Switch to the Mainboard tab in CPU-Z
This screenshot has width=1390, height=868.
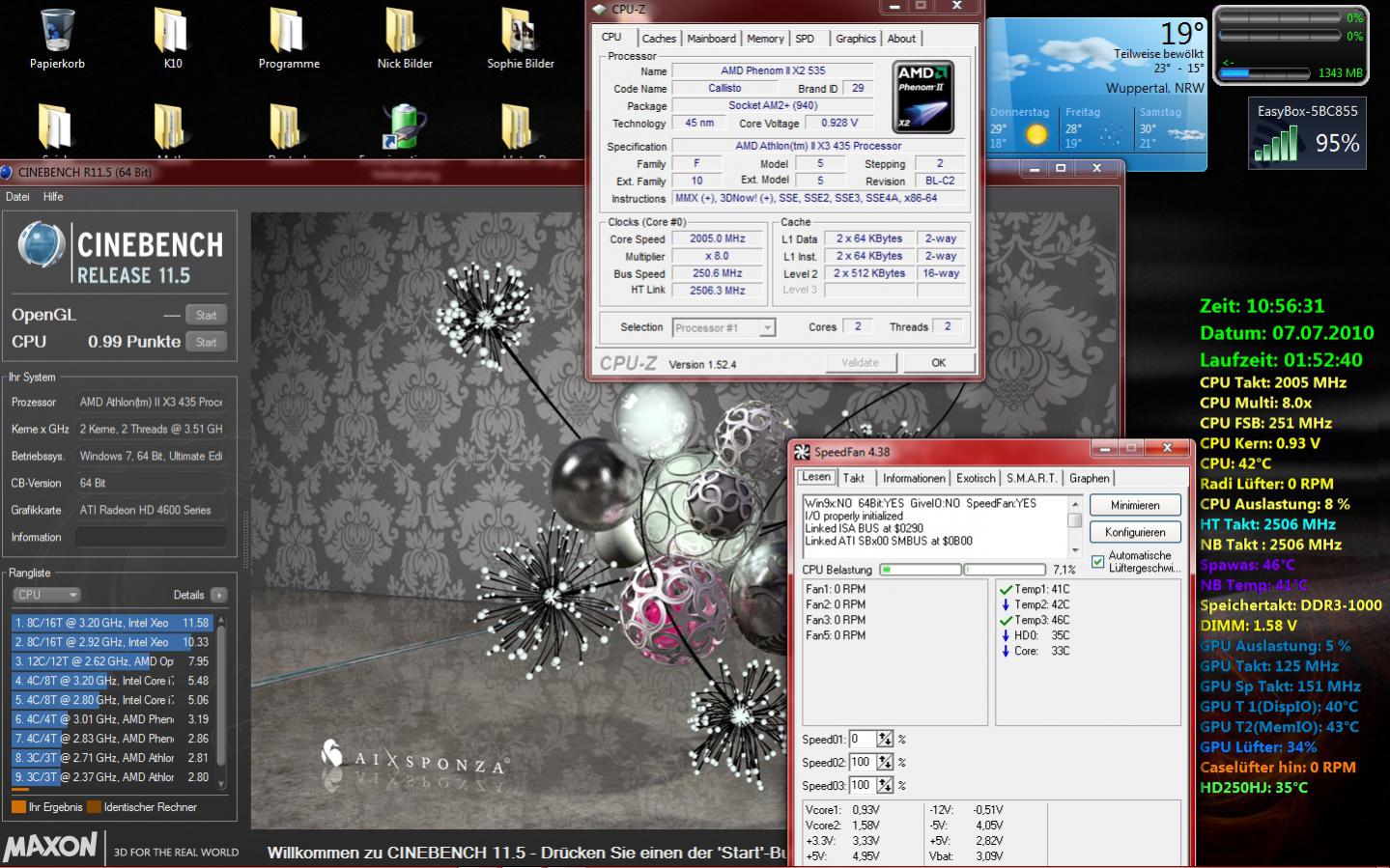tap(711, 39)
